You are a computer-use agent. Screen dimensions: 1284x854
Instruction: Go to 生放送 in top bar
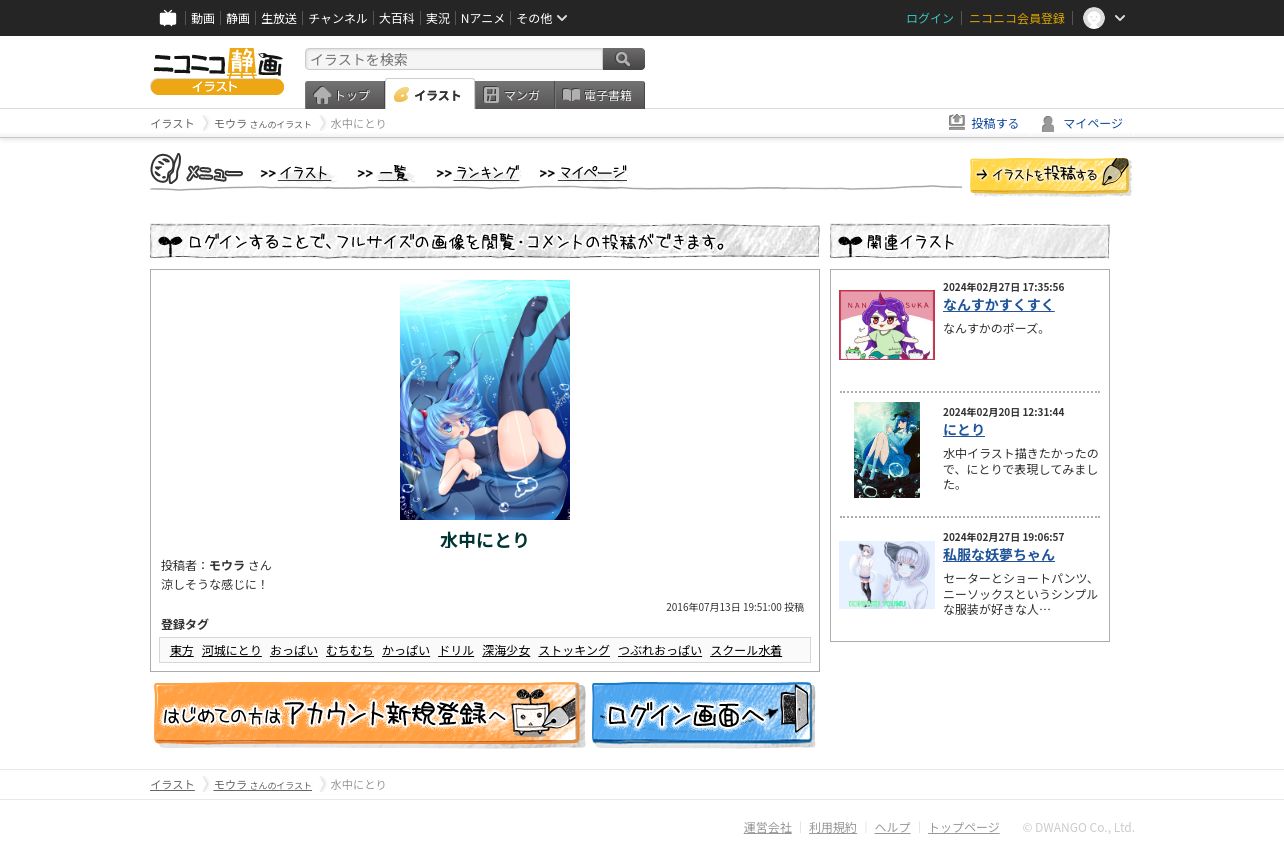(279, 18)
